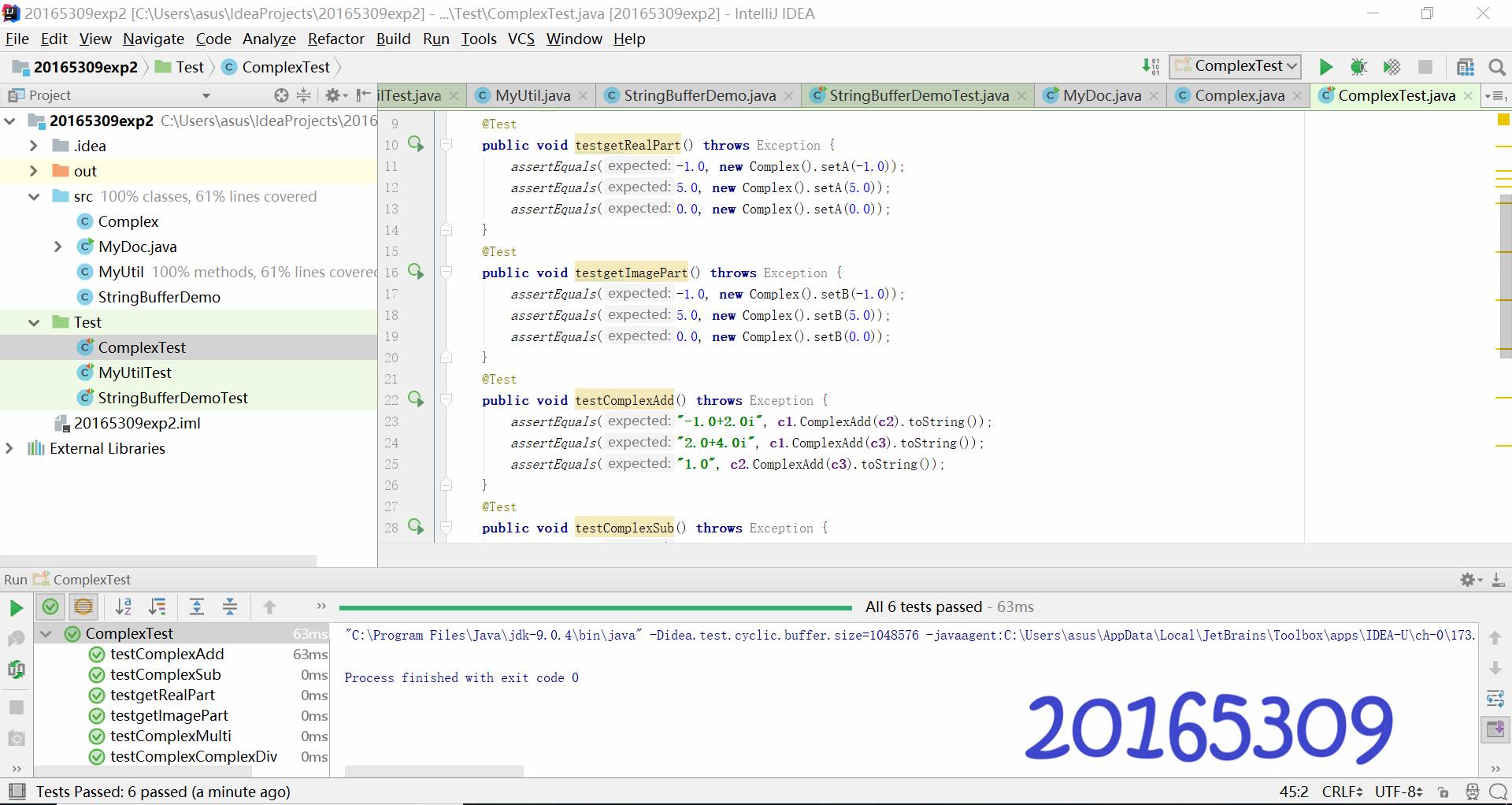Hide the Project tool window
The image size is (1512, 805).
pos(363,95)
